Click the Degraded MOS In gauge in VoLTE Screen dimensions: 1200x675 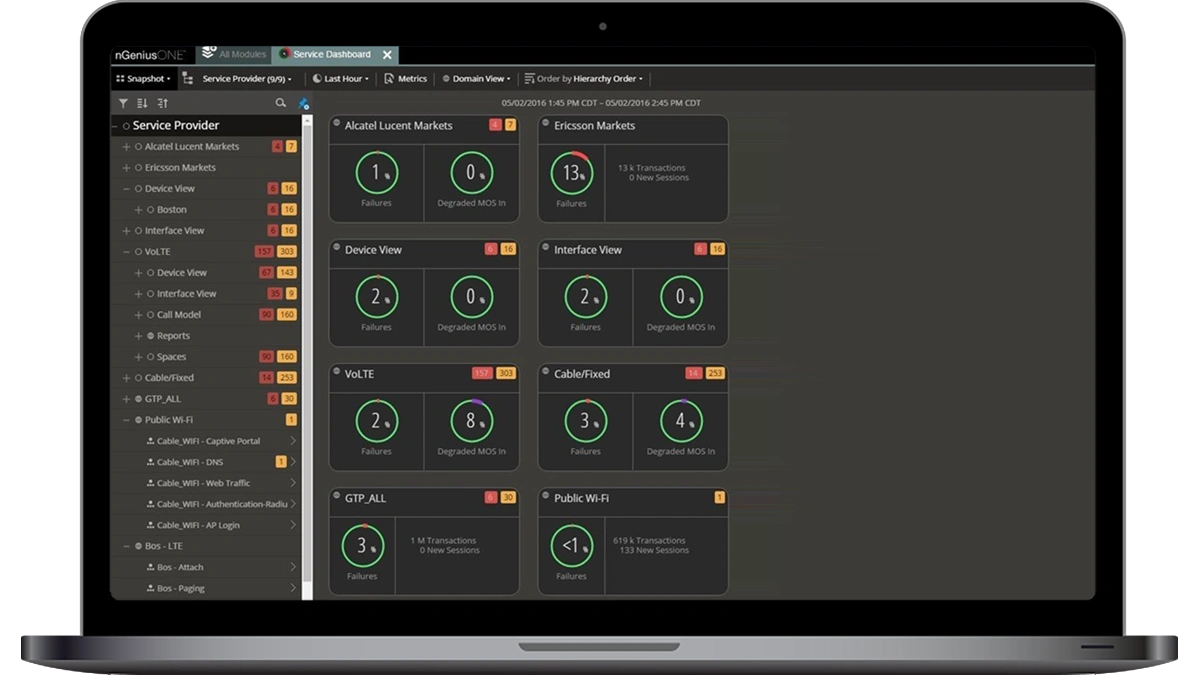click(x=471, y=421)
